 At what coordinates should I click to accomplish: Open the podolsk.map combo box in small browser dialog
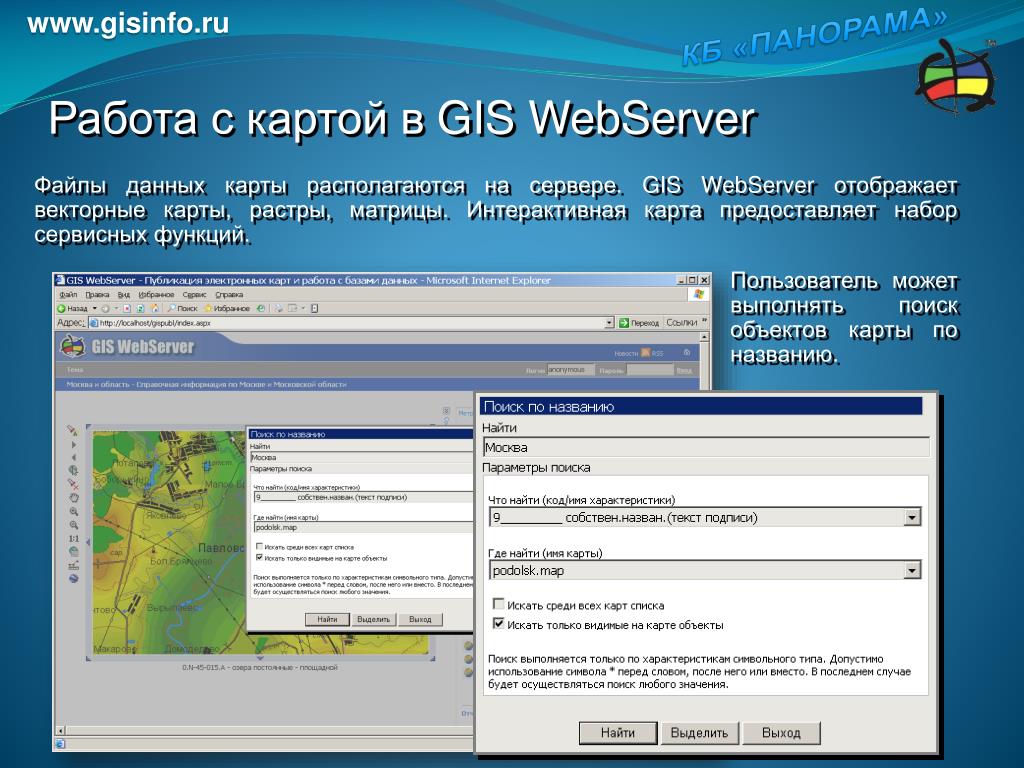tap(363, 527)
